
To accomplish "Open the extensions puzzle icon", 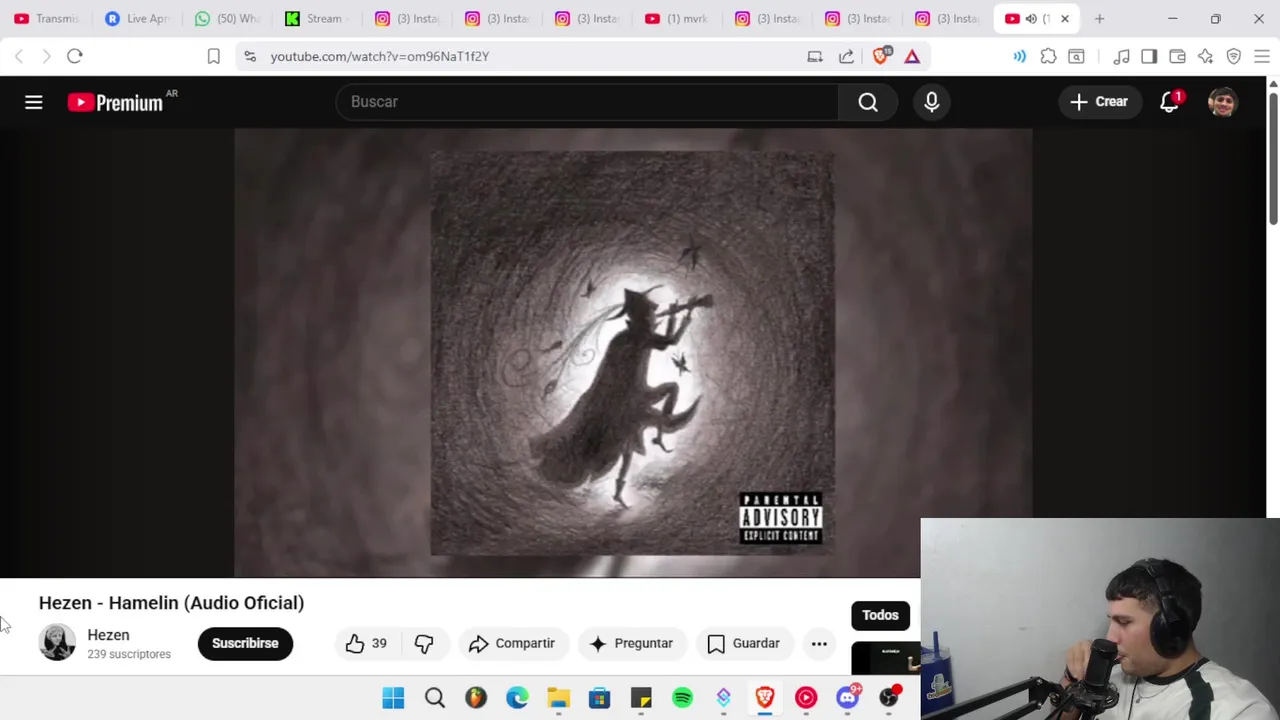I will point(1048,56).
